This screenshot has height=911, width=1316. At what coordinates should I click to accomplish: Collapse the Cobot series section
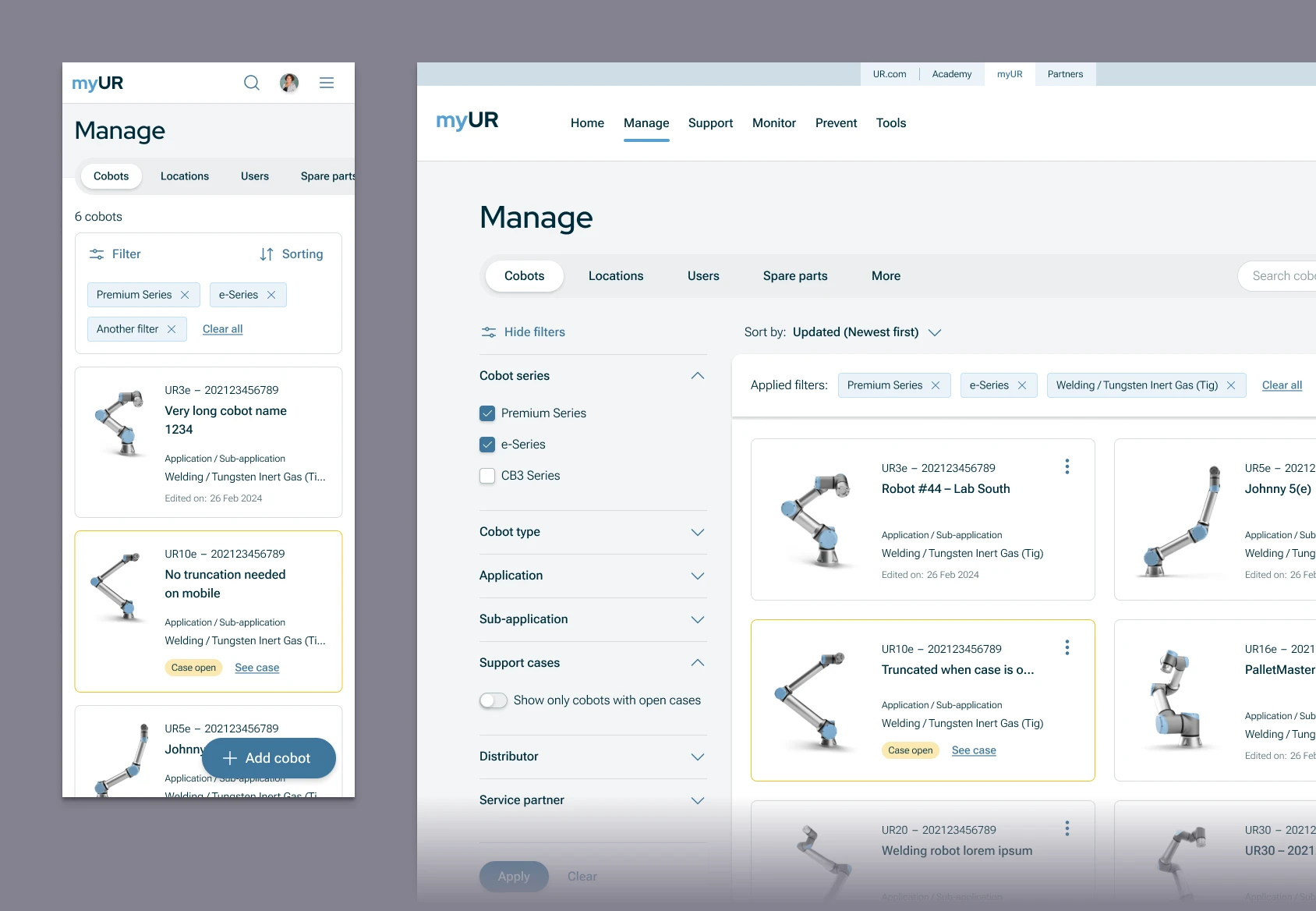697,376
